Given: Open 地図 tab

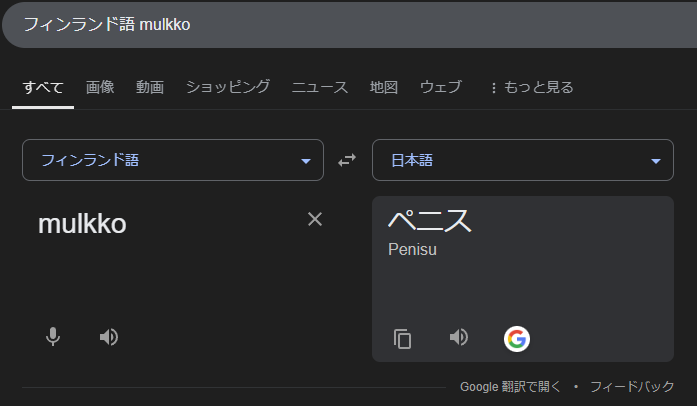Looking at the screenshot, I should (x=384, y=87).
